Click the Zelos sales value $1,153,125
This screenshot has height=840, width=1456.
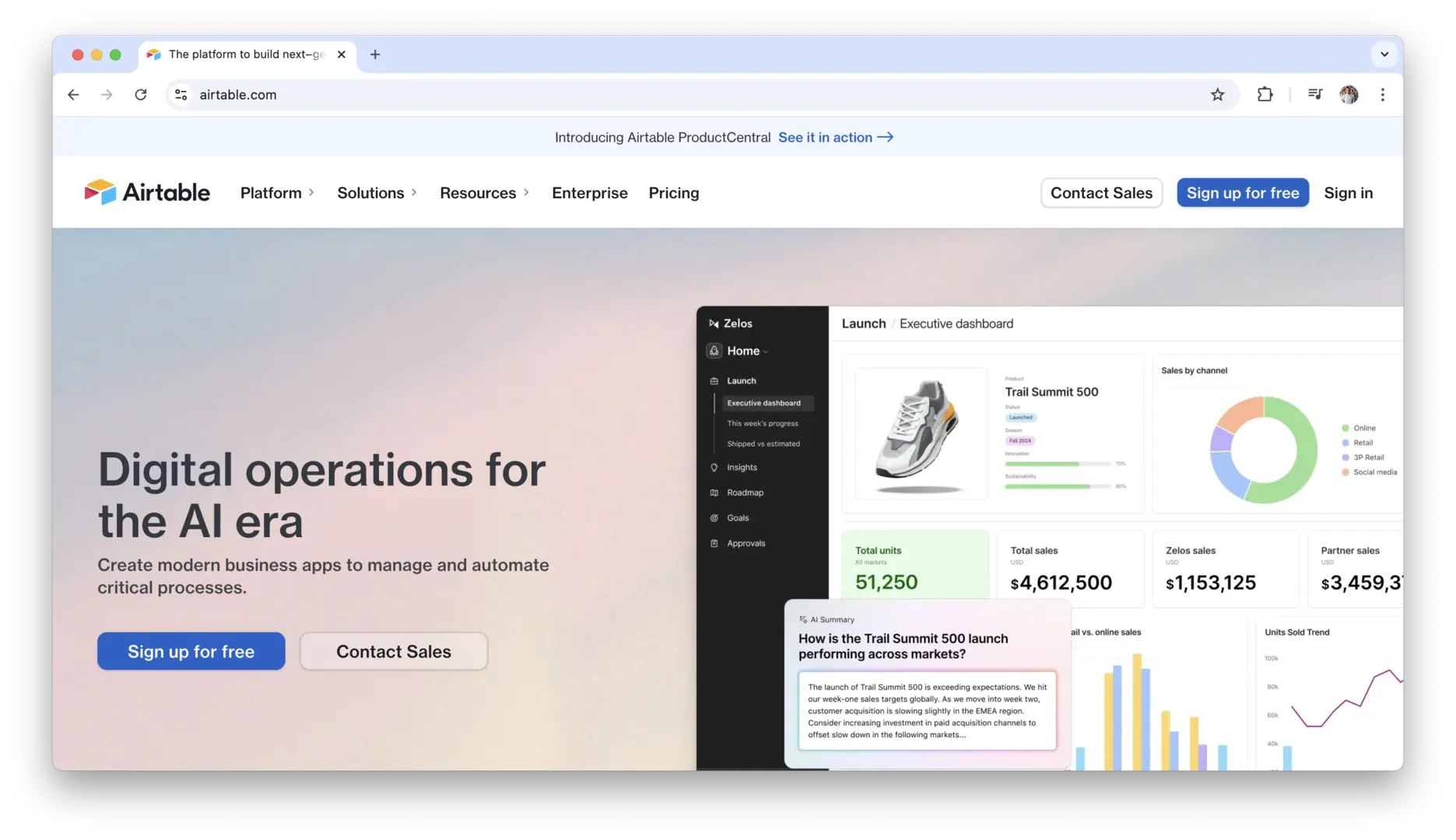[1211, 583]
